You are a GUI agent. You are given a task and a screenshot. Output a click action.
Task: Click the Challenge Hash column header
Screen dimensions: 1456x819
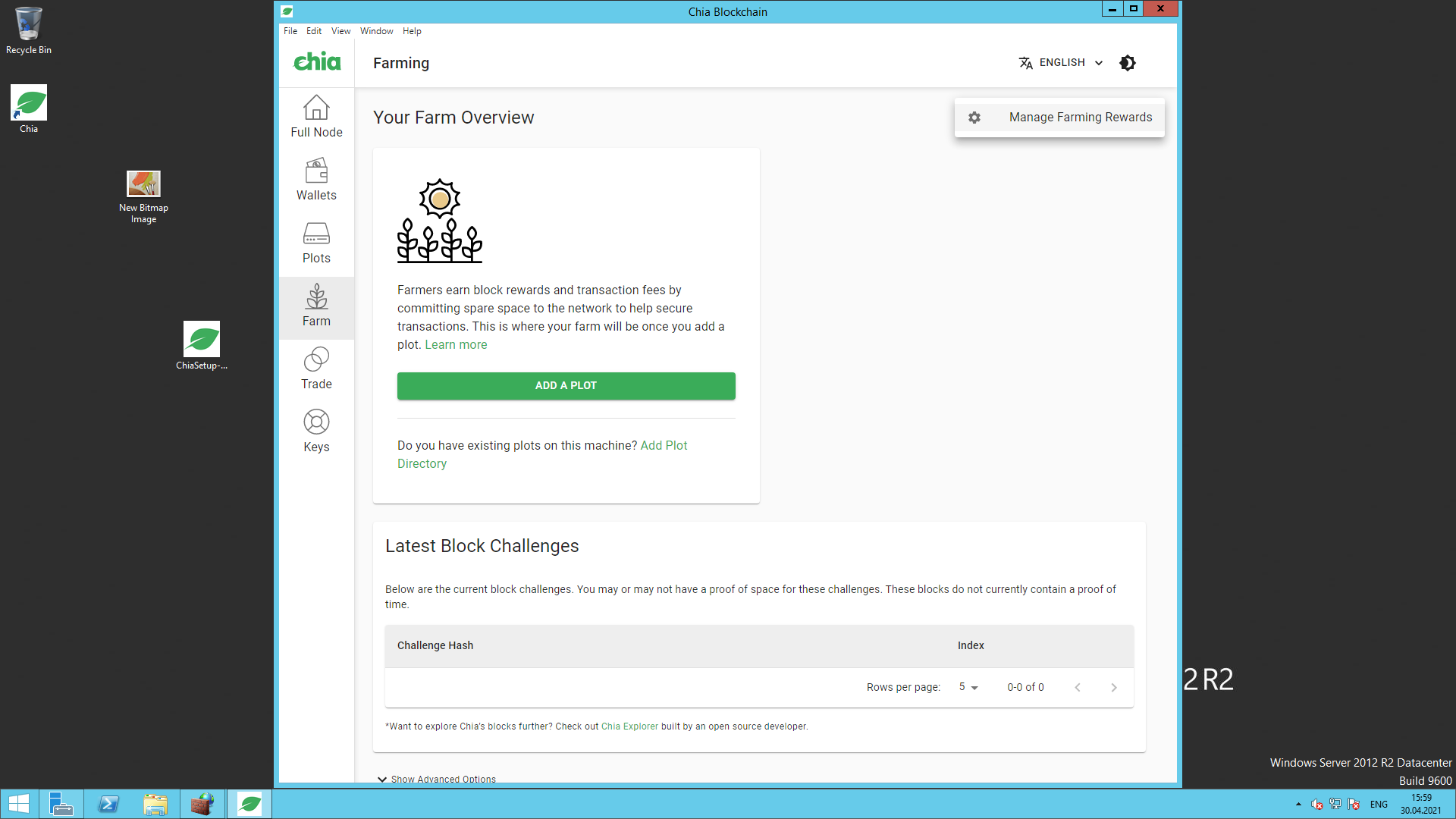click(x=435, y=645)
